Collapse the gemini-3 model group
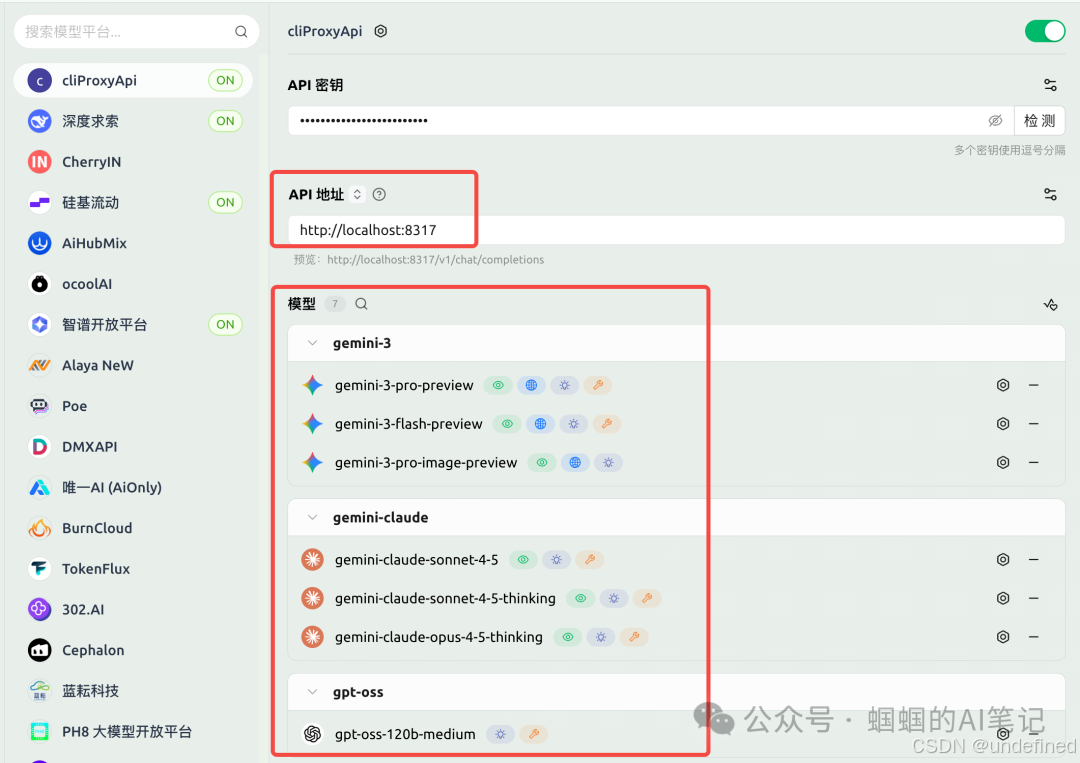Viewport: 1080px width, 763px height. pyautogui.click(x=312, y=343)
